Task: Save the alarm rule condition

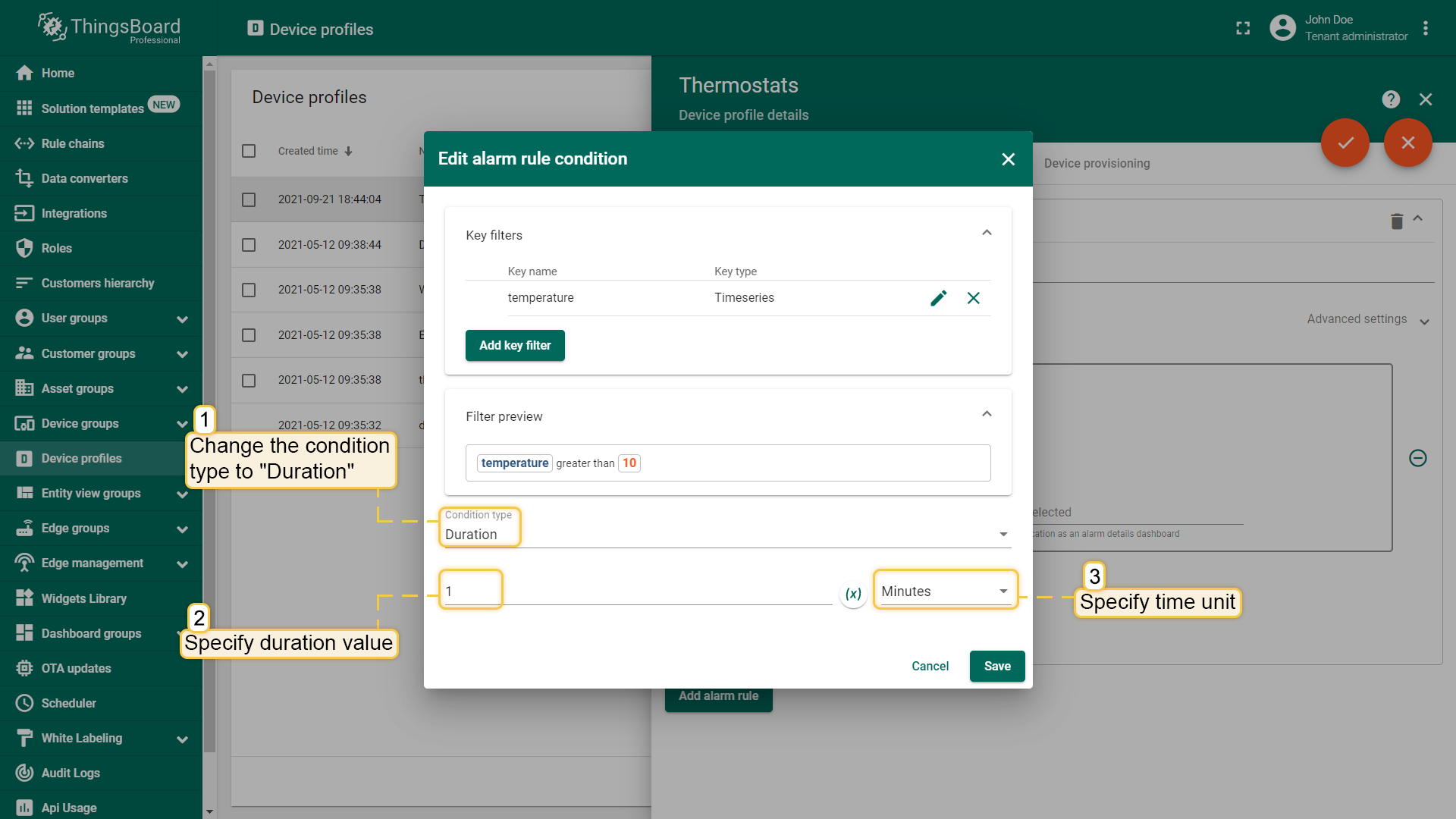Action: click(x=996, y=666)
